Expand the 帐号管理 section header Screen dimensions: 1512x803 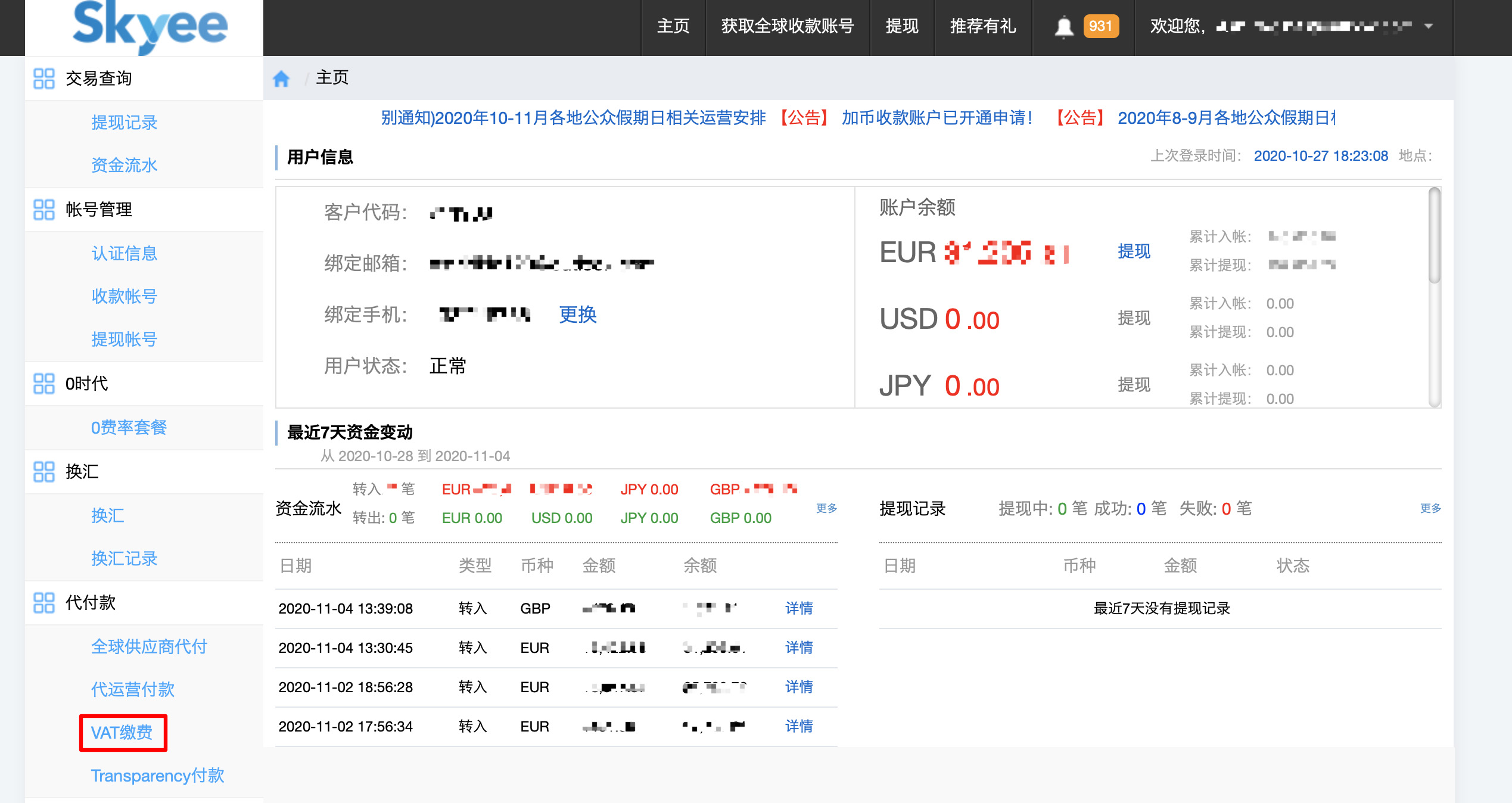pyautogui.click(x=144, y=210)
